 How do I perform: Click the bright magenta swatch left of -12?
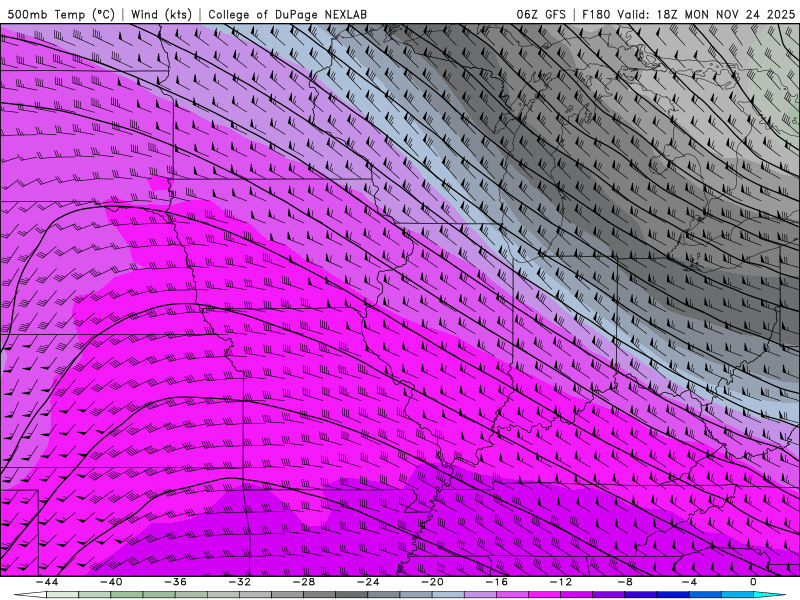[x=544, y=595]
